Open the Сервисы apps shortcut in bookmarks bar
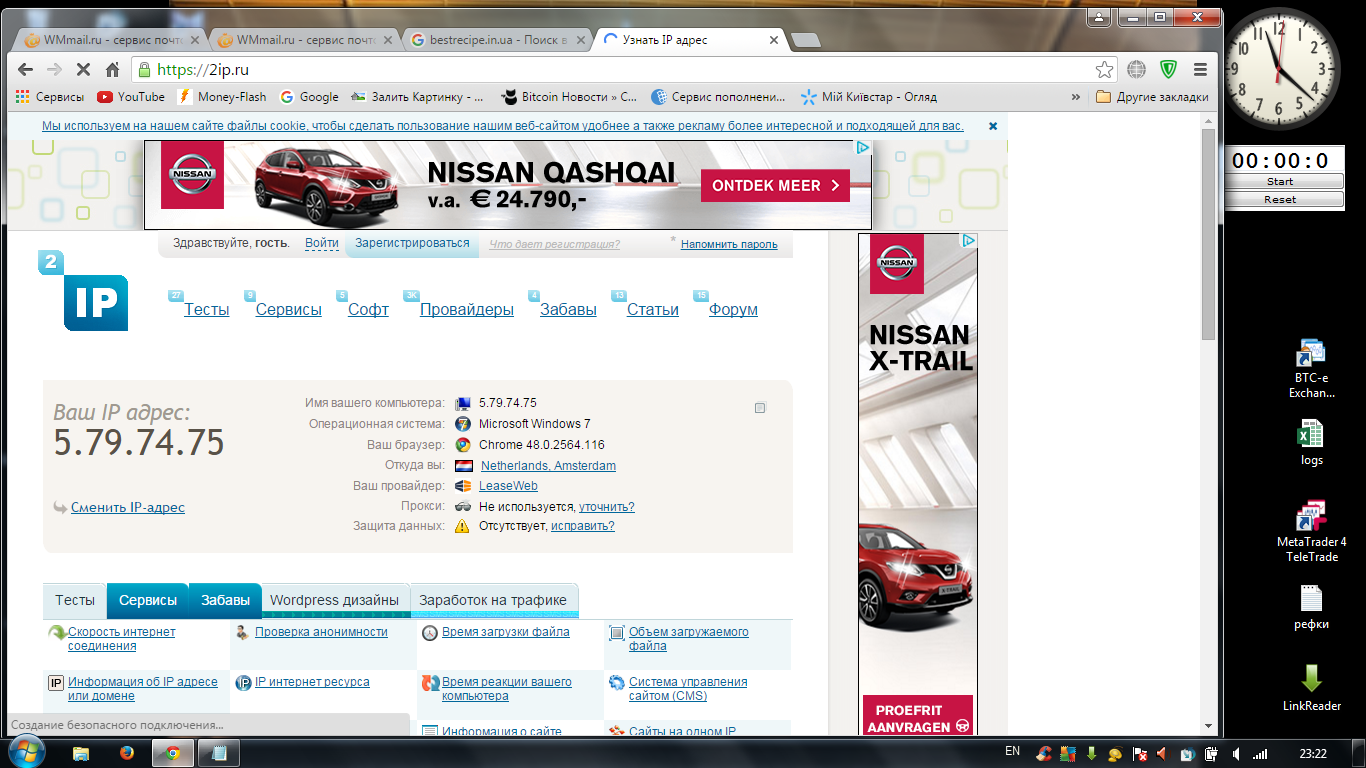The height and width of the screenshot is (768, 1366). click(50, 97)
